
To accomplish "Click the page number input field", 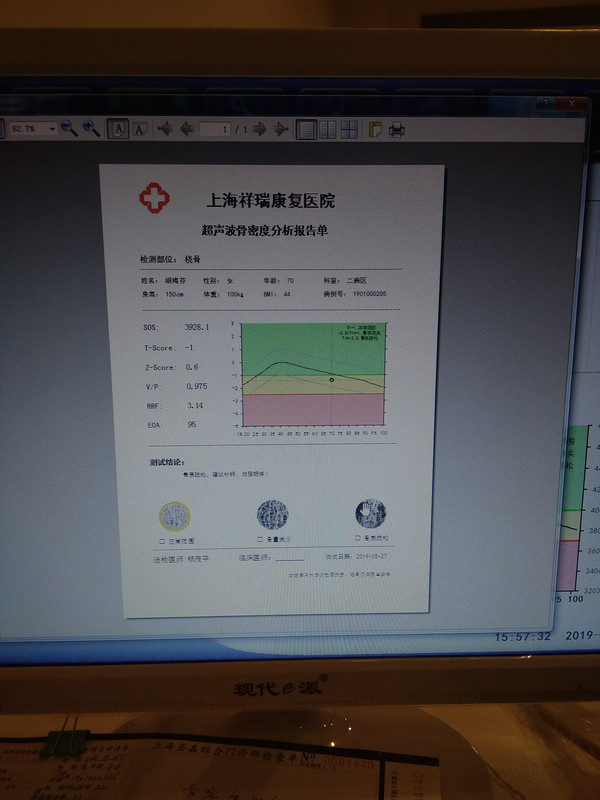I will point(215,129).
